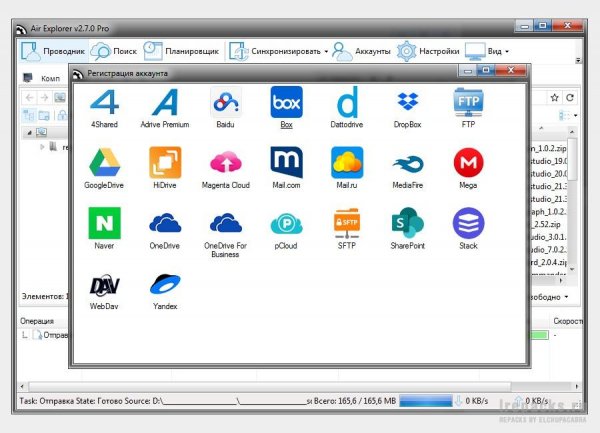Select the Отправка operation row

click(47, 335)
